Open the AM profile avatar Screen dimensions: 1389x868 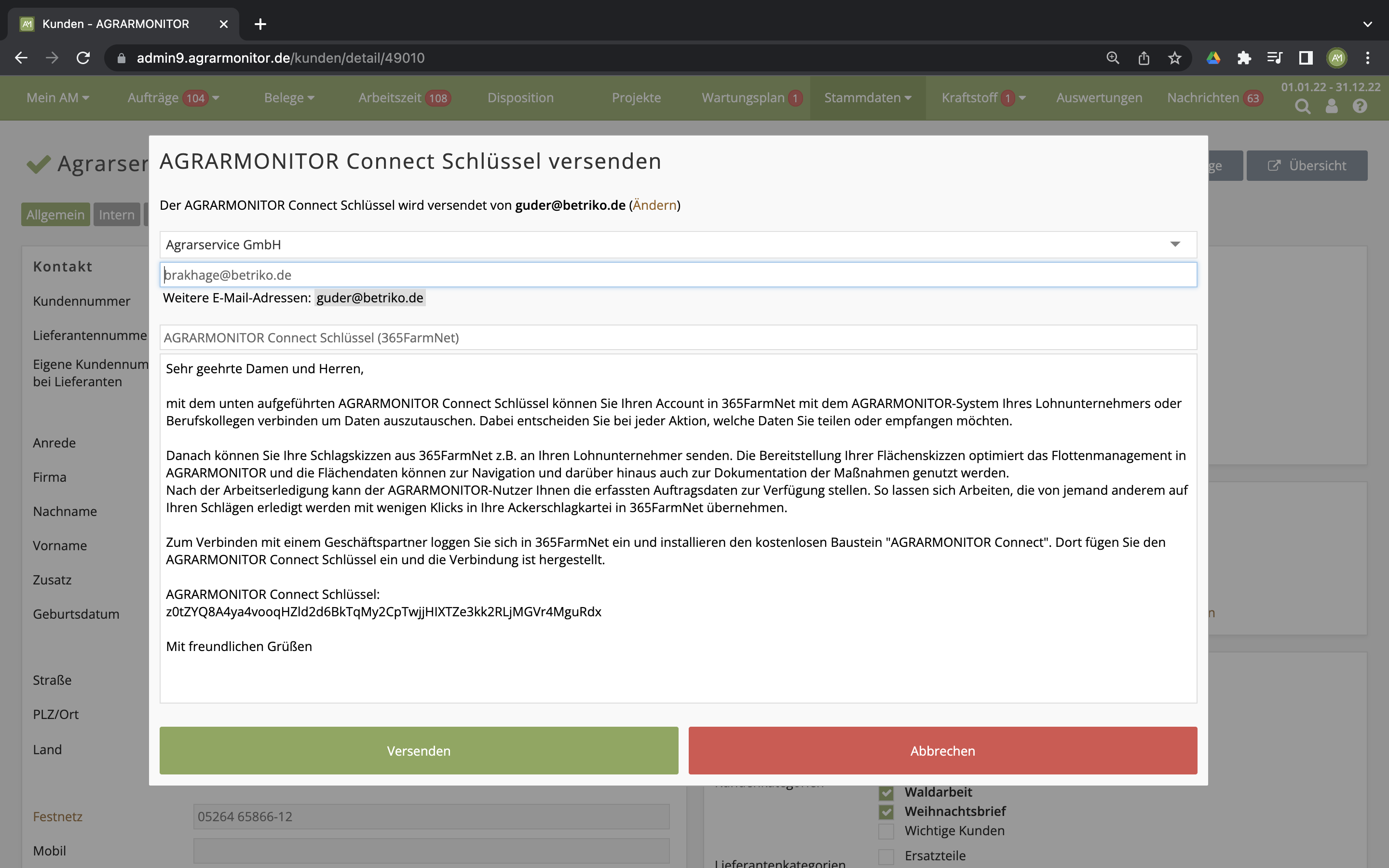coord(1337,58)
